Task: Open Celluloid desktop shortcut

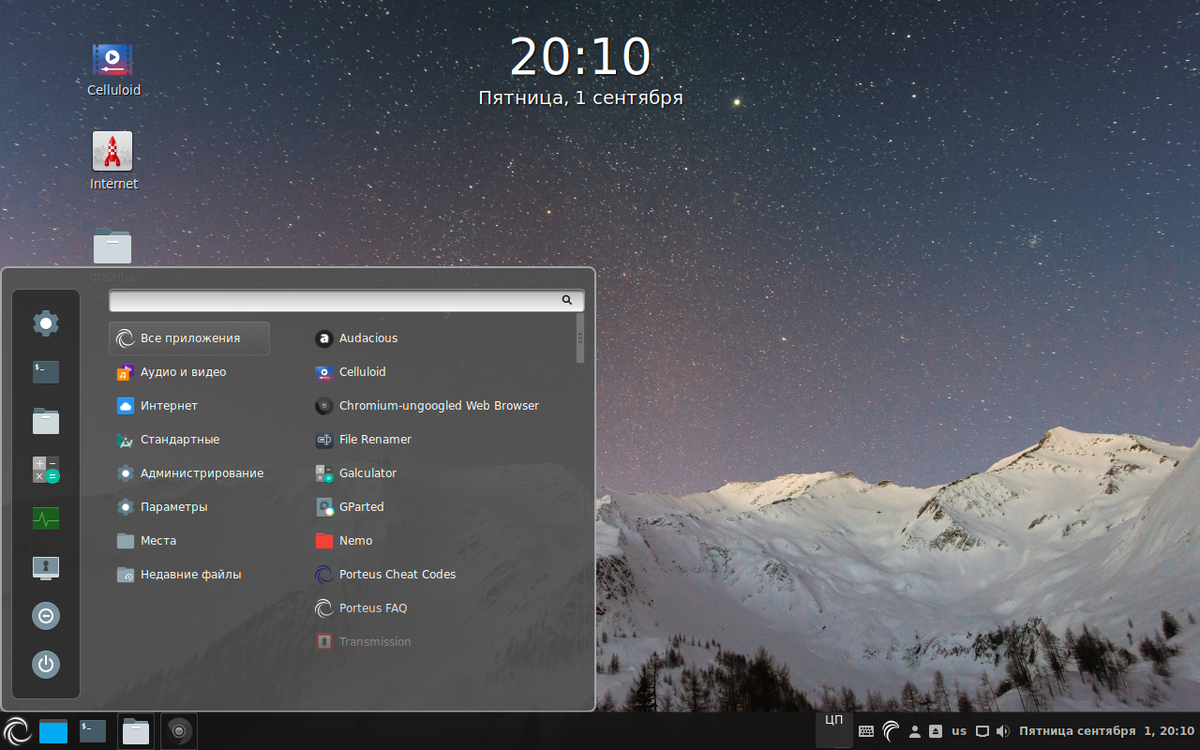Action: 113,70
